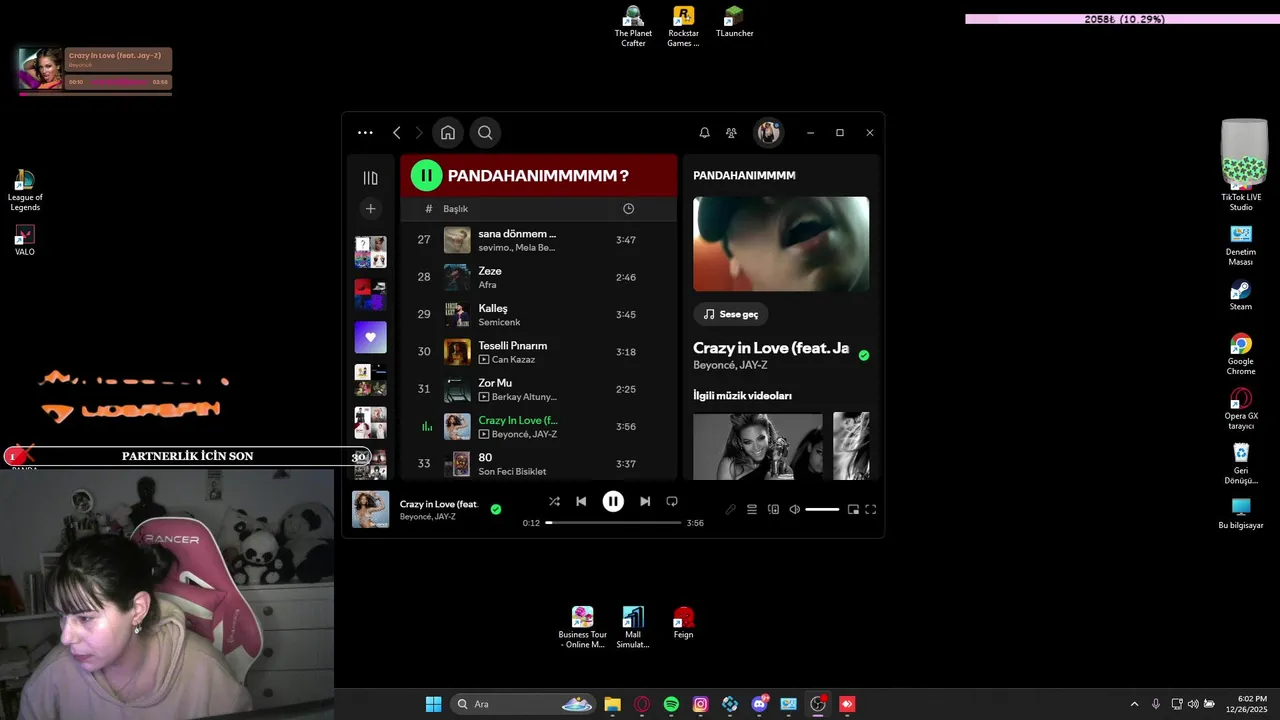Viewport: 1280px width, 720px height.
Task: Click the Sese geç button
Action: 731,314
